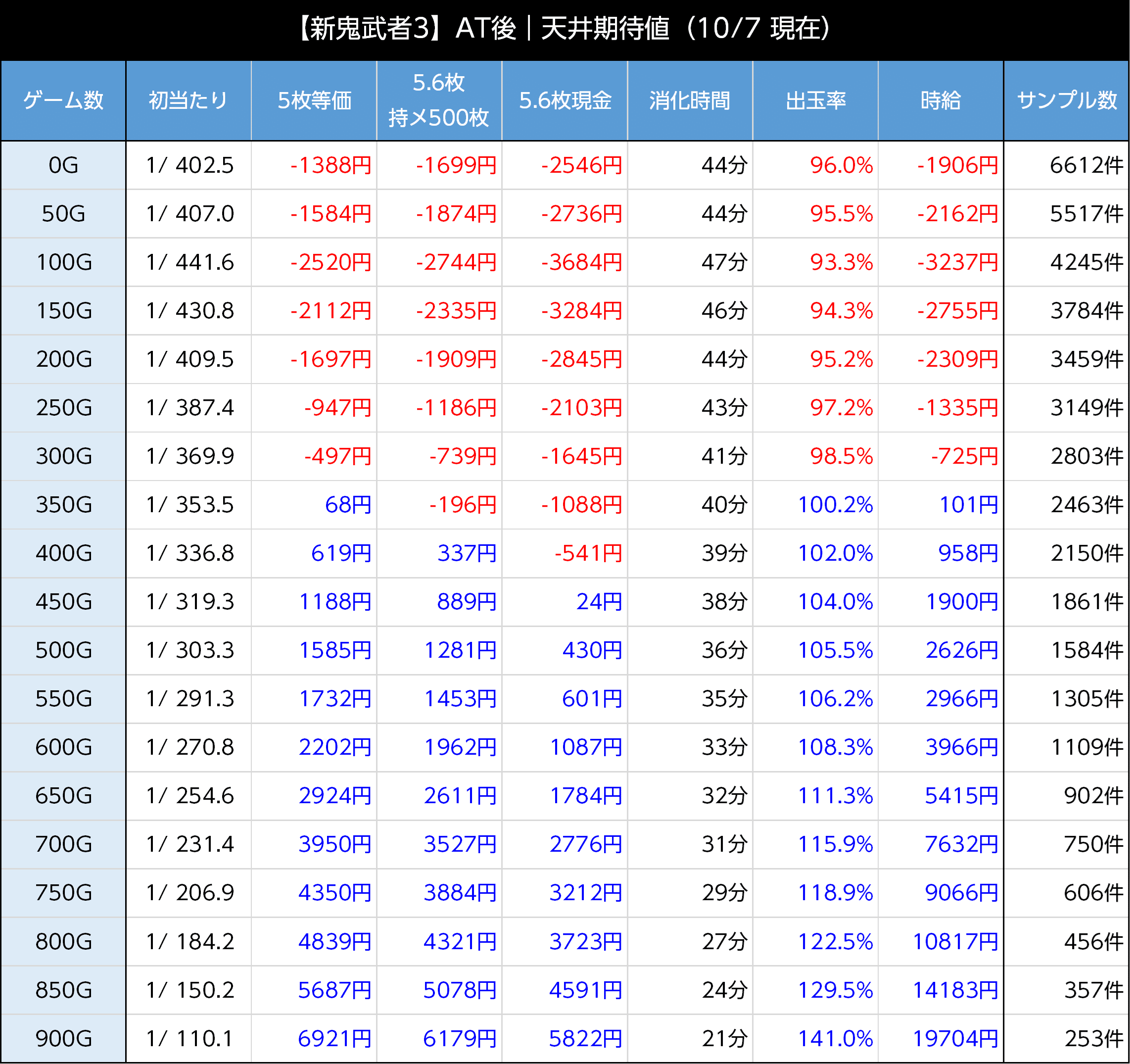Select the 0G row label
Image resolution: width=1130 pixels, height=1064 pixels.
tap(63, 165)
